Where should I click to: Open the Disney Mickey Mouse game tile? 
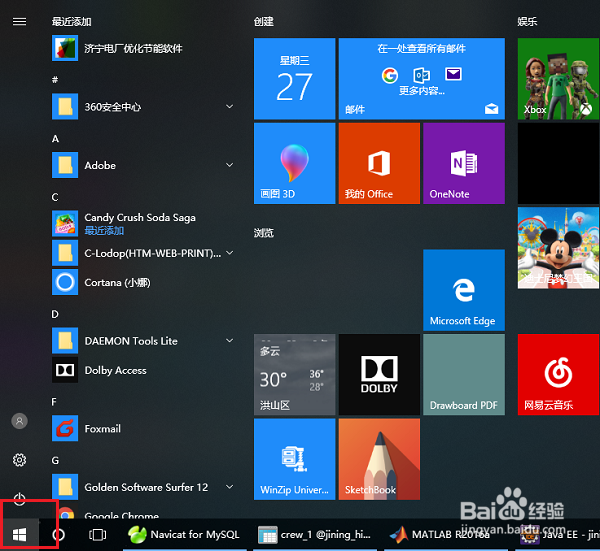coord(559,248)
